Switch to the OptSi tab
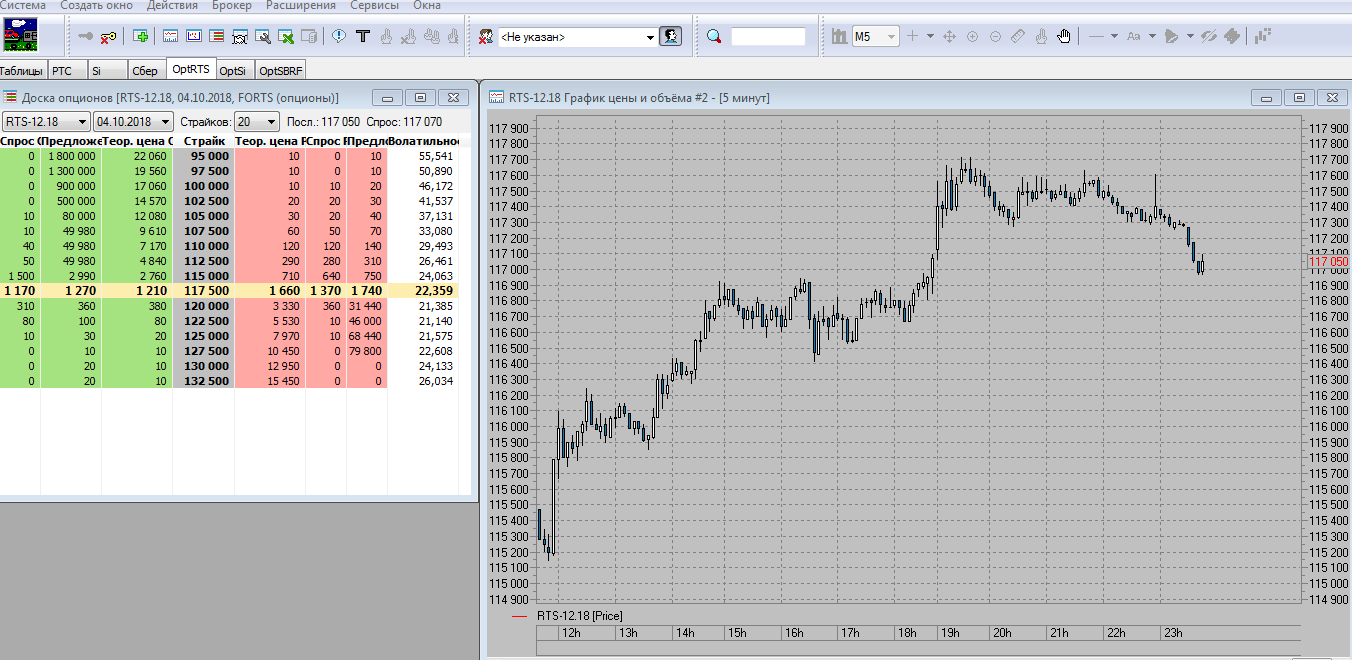This screenshot has width=1352, height=660. pyautogui.click(x=232, y=70)
